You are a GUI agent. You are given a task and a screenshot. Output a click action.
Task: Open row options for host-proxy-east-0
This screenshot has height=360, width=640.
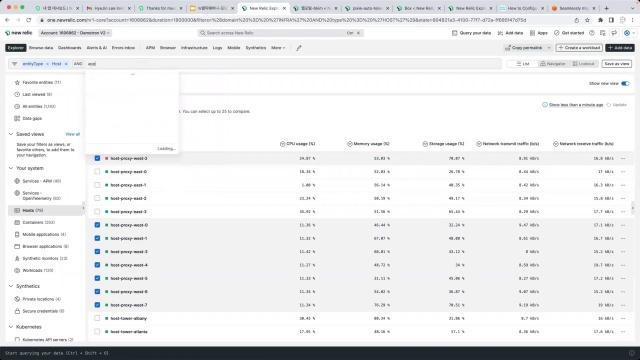[x=623, y=172]
